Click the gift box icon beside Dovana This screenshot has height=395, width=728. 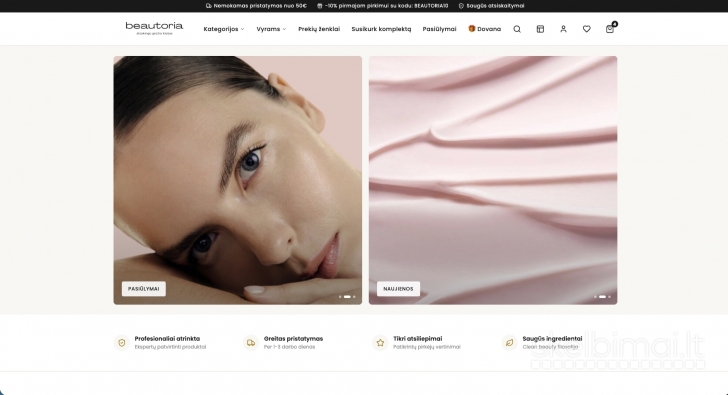(472, 28)
